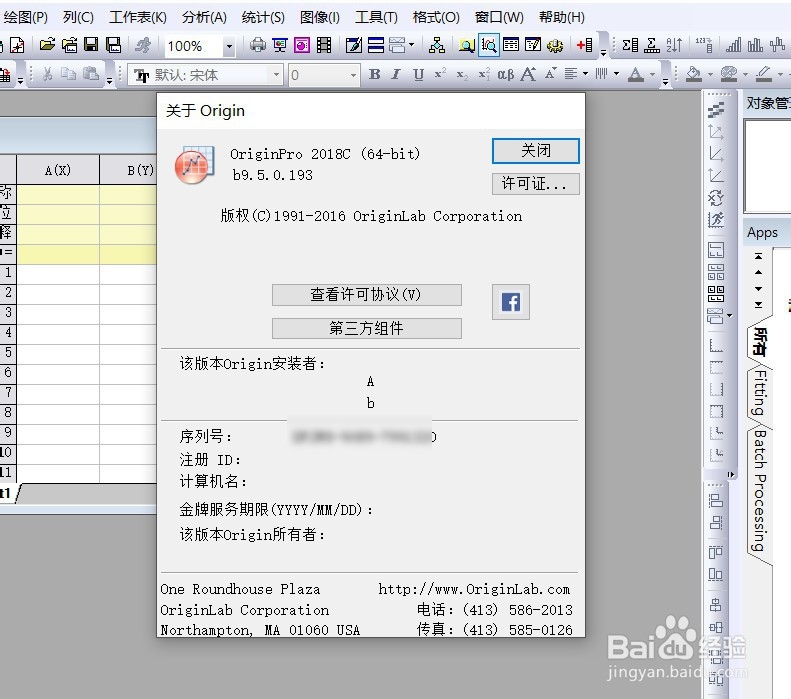Open Project Explorer tree icon
Image resolution: width=791 pixels, height=699 pixels.
tap(437, 45)
